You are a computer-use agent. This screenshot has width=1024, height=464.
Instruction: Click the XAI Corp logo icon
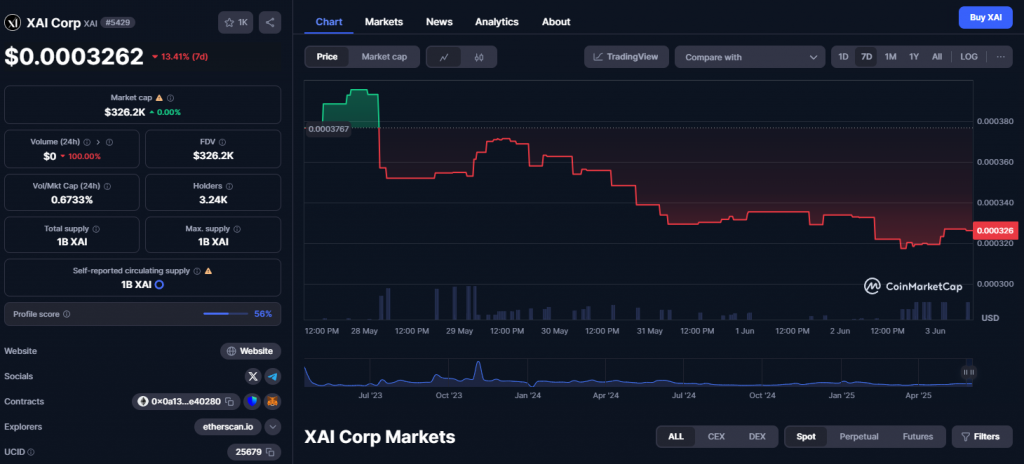click(x=12, y=22)
